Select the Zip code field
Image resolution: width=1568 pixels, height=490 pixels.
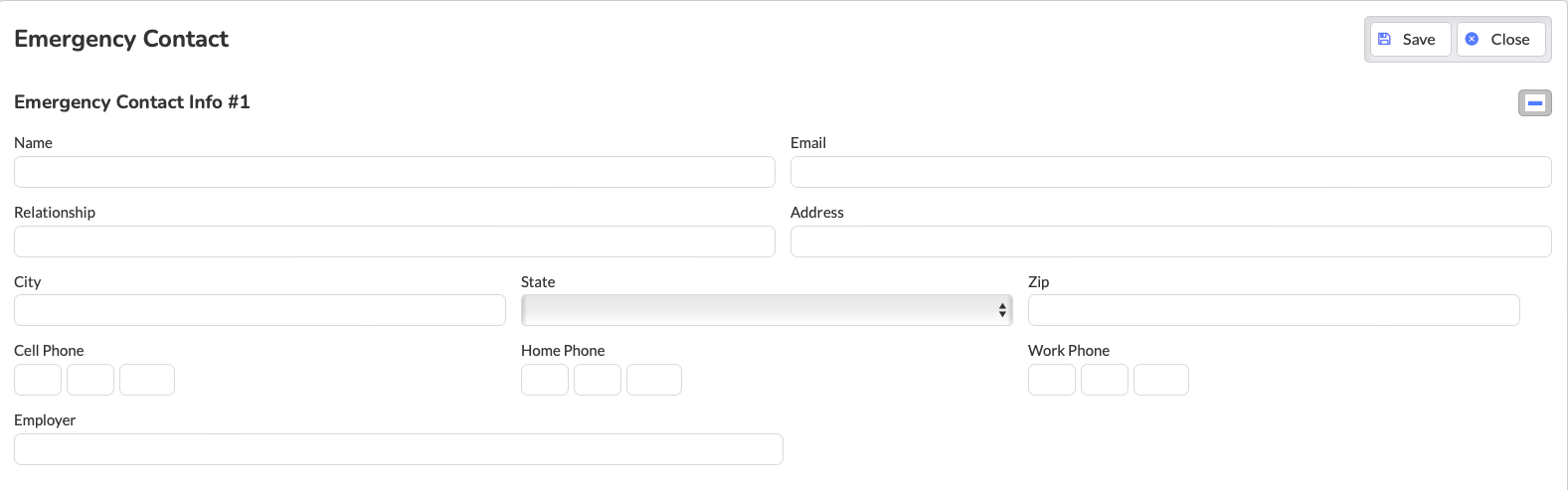pos(1274,310)
